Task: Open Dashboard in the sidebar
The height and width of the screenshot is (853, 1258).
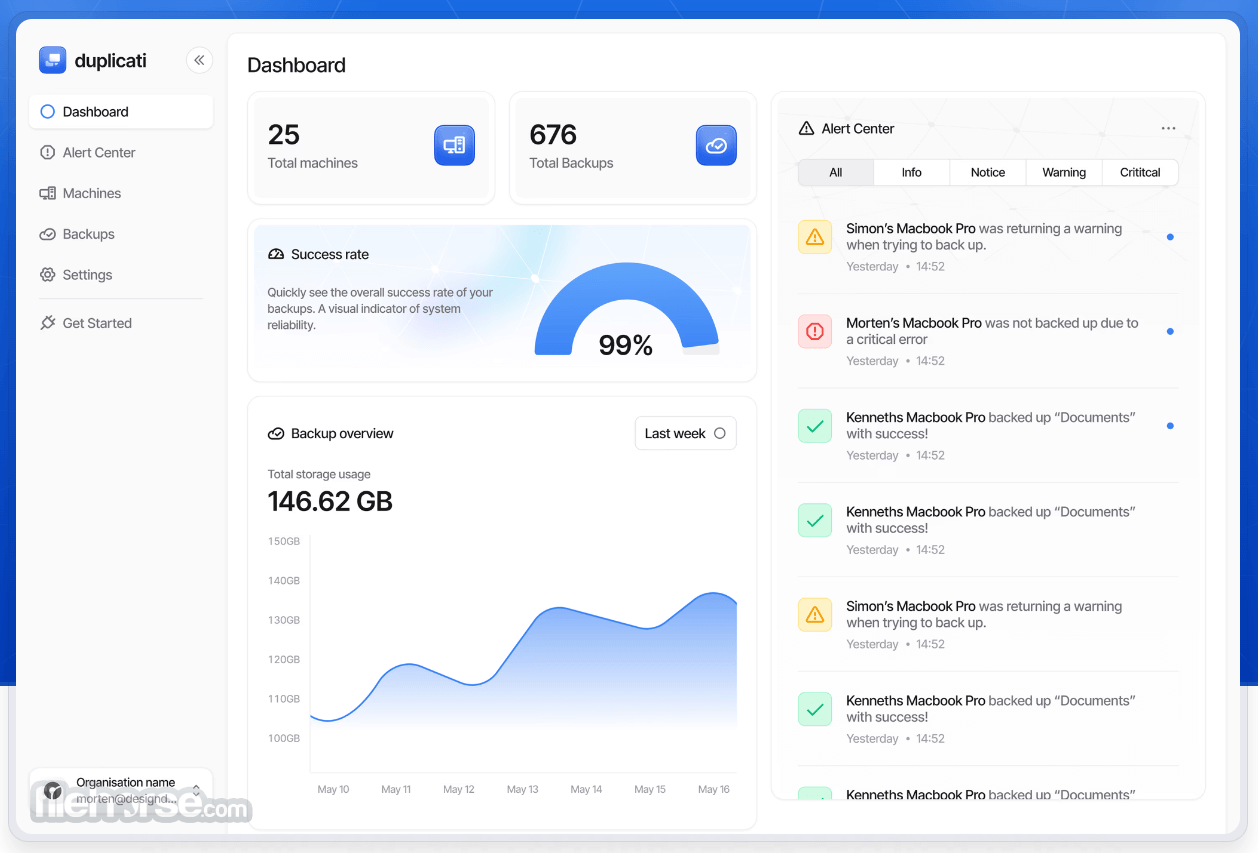Action: pos(121,112)
